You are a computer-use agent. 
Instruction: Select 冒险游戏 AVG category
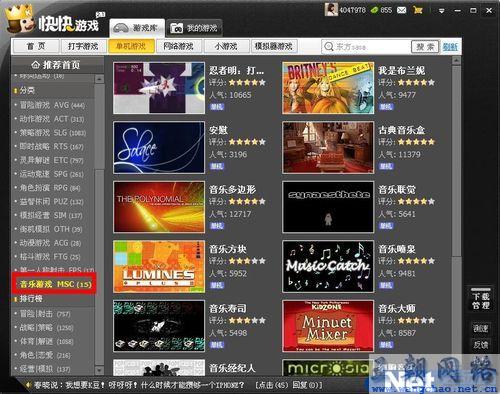(52, 105)
